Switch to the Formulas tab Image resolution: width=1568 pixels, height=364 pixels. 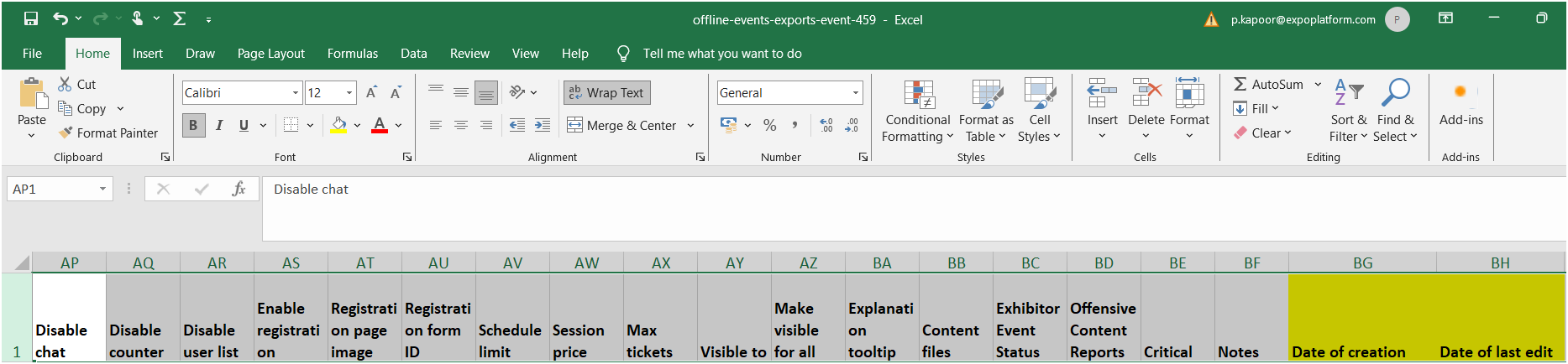click(352, 53)
